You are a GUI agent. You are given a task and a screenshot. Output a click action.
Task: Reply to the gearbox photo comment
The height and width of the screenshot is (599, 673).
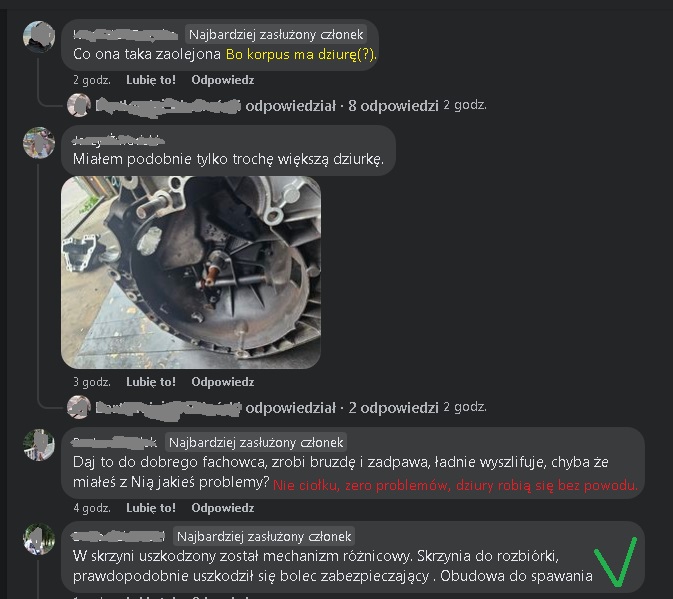223,382
